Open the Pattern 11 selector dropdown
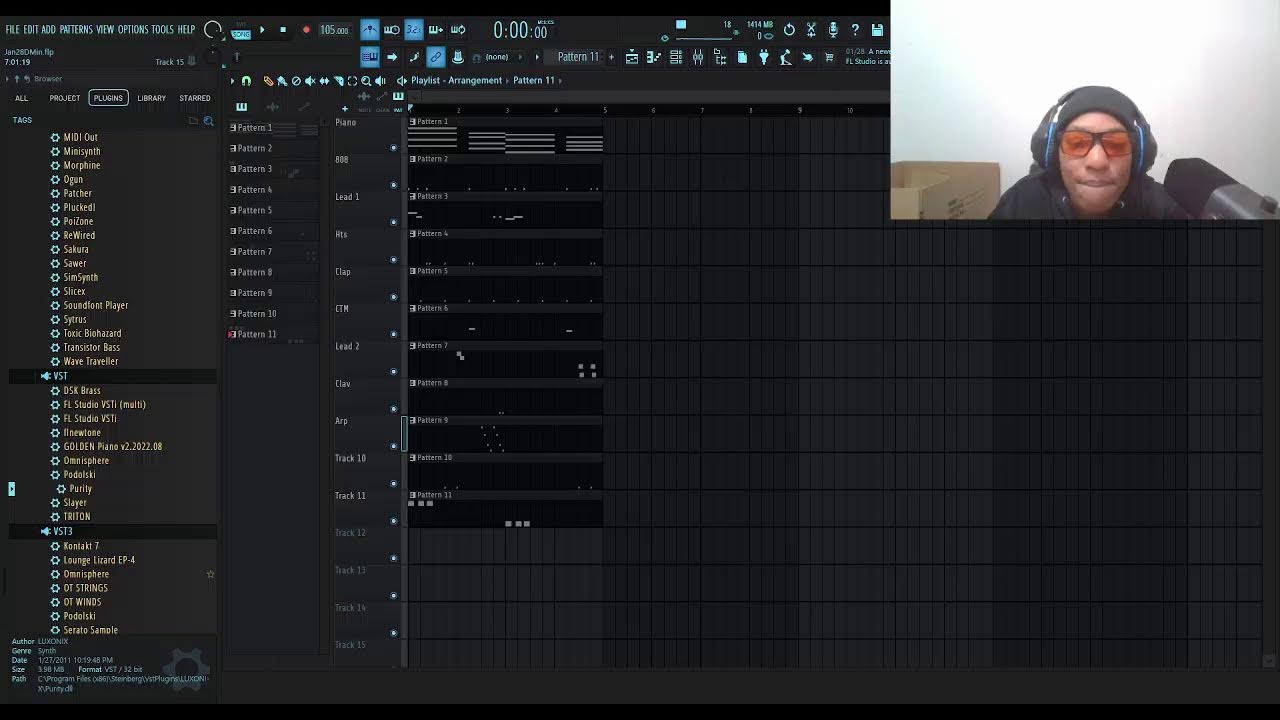 (x=579, y=57)
